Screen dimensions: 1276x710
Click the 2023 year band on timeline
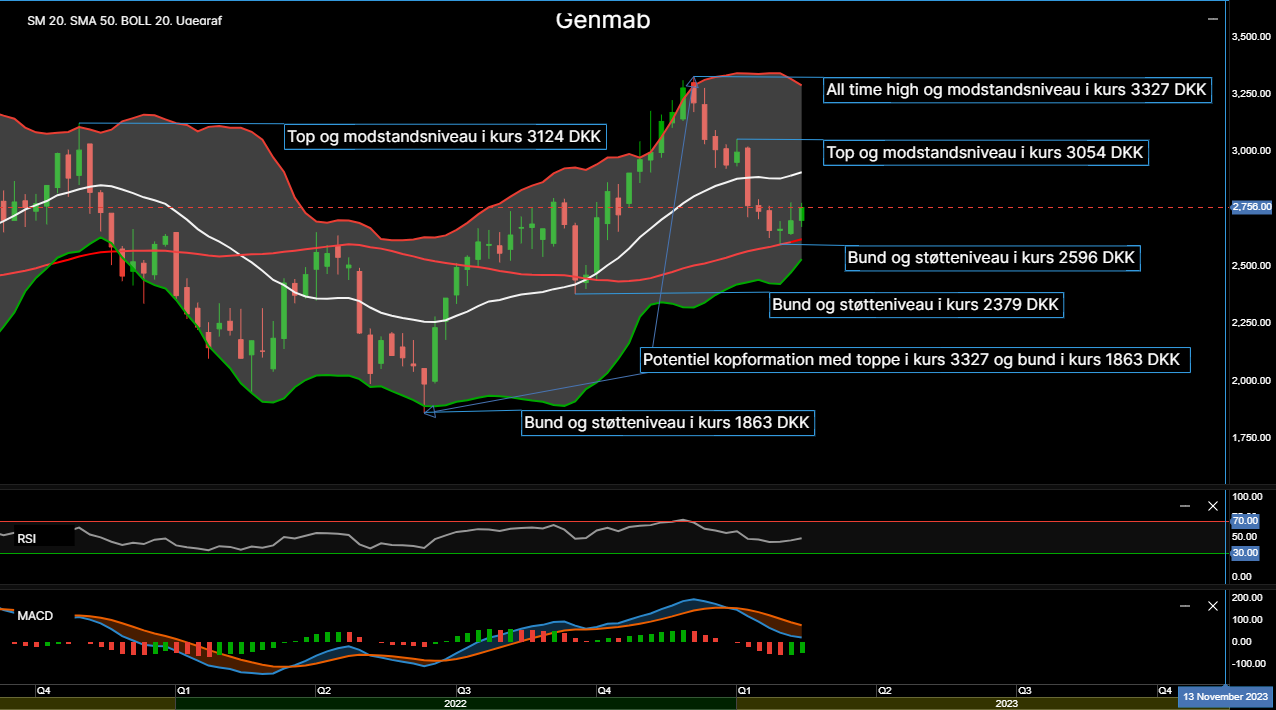point(1006,704)
